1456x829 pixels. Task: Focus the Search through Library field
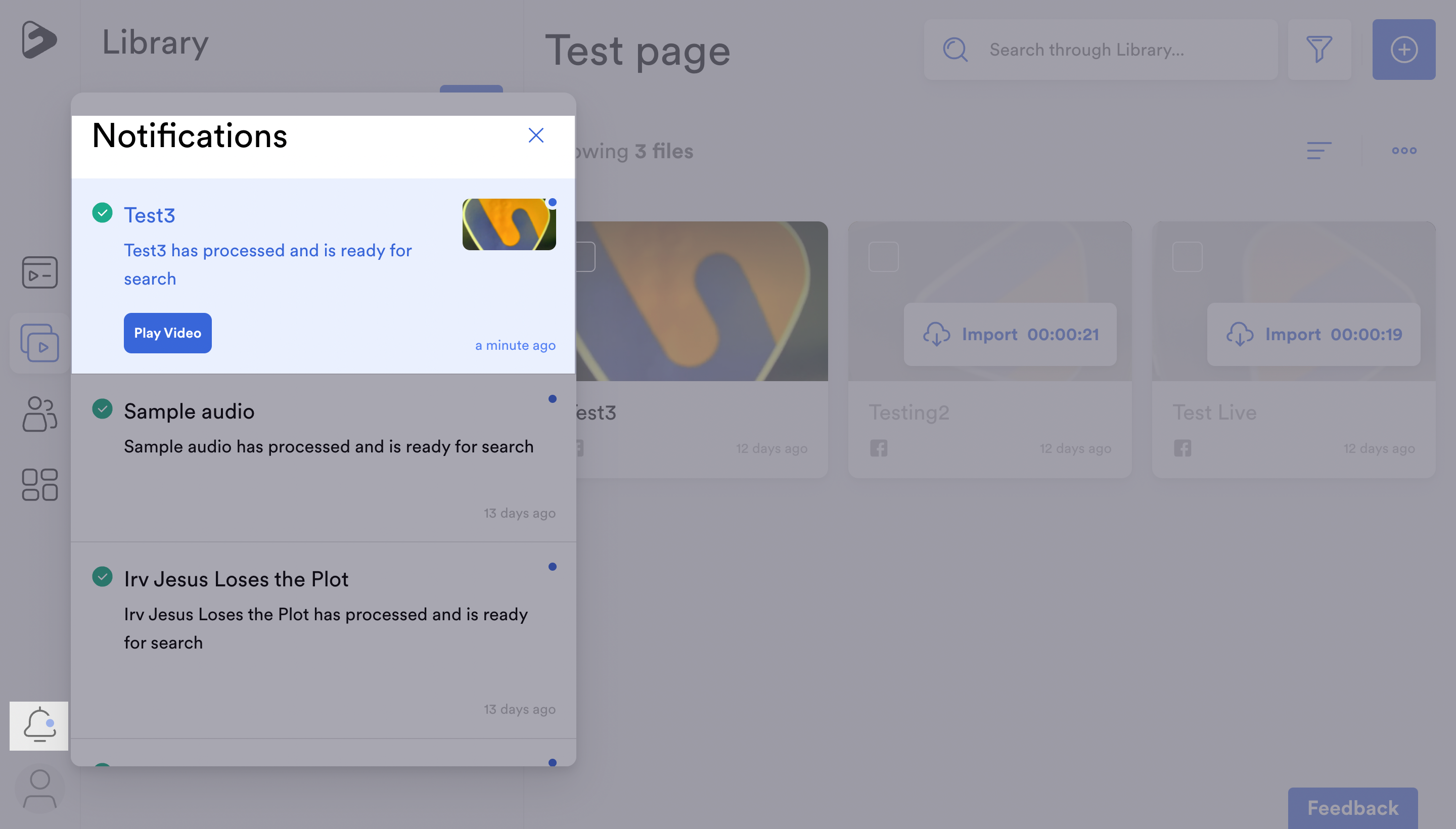pos(1101,50)
